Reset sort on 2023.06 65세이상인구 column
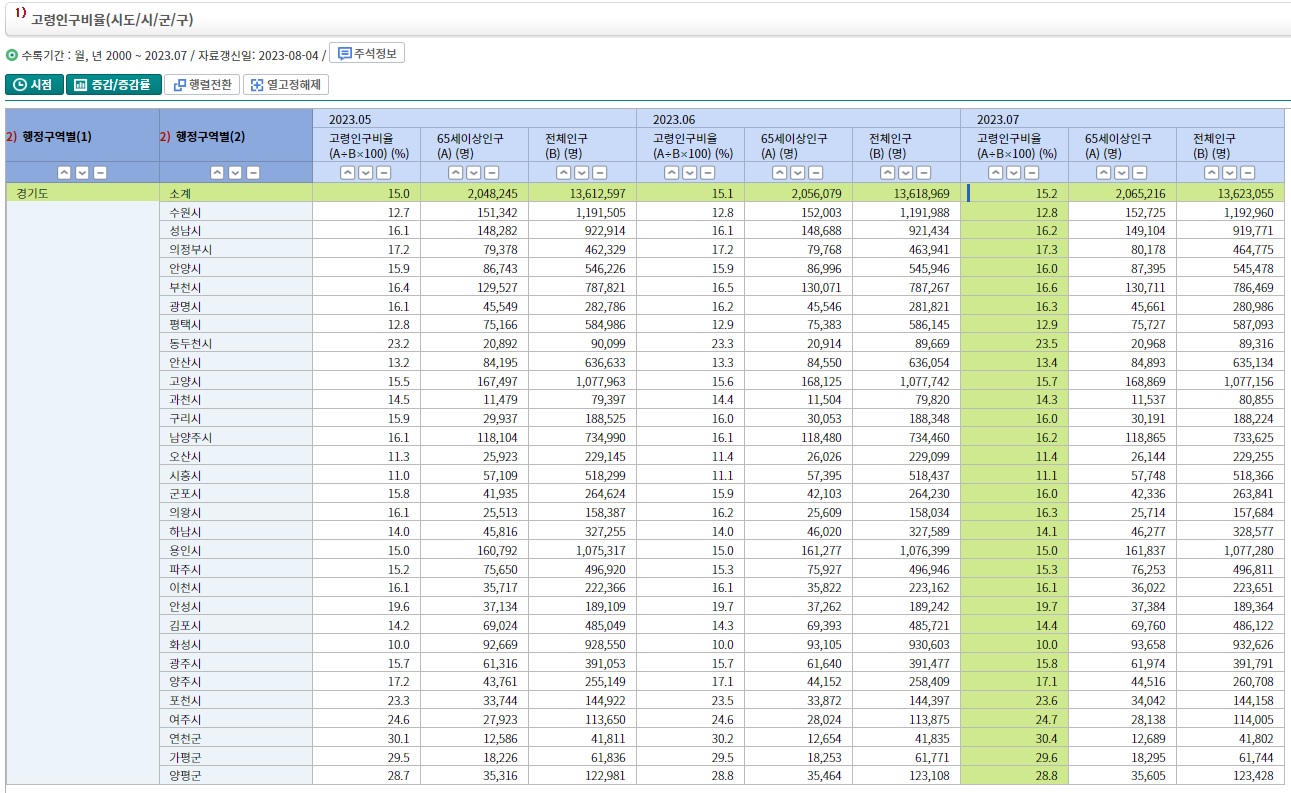The image size is (1291, 793). (x=816, y=173)
